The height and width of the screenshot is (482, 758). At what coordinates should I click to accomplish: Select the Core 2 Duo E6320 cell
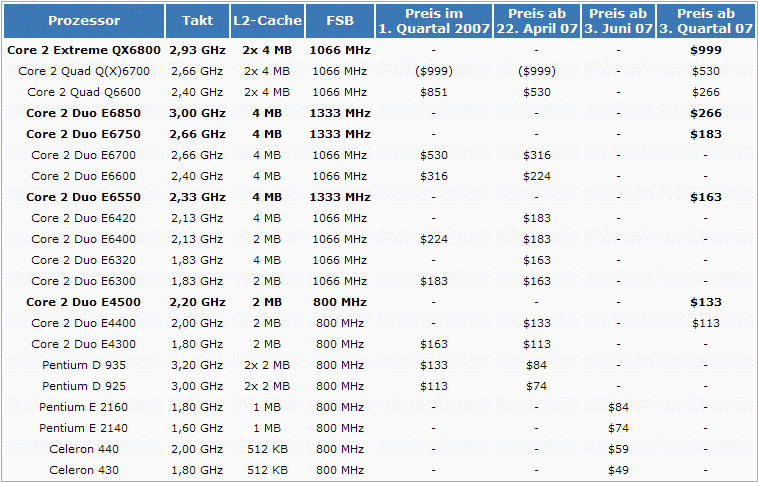(84, 260)
